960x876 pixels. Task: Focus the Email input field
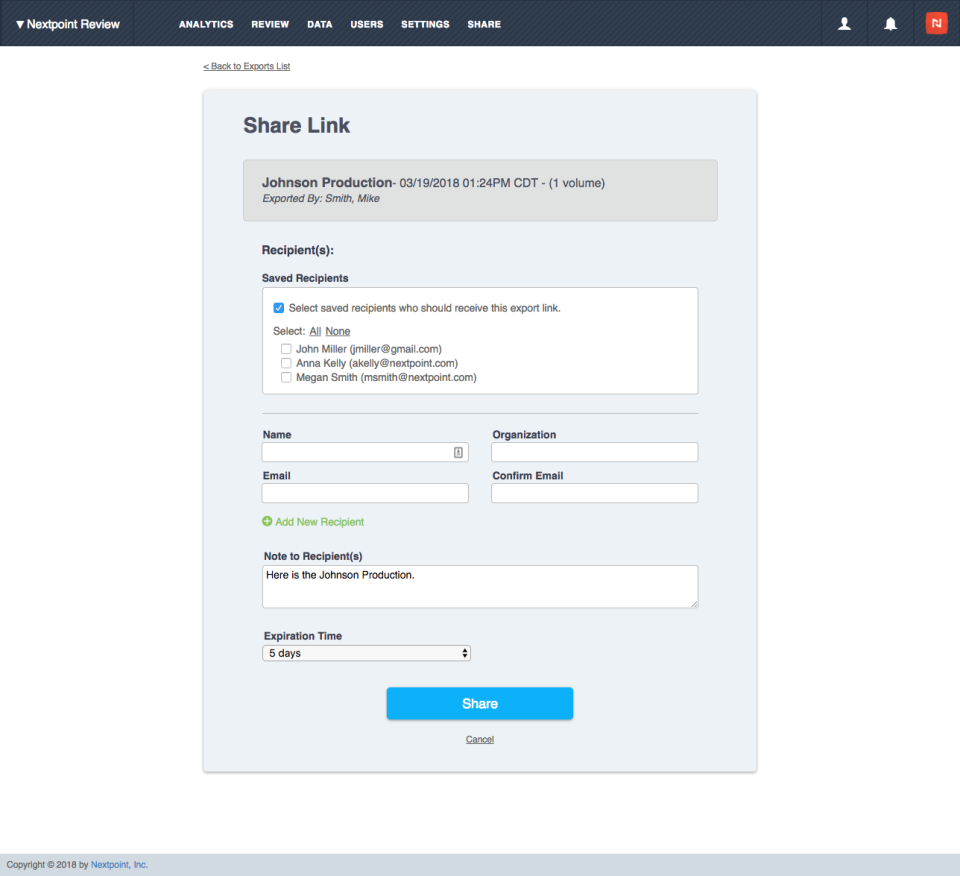pyautogui.click(x=365, y=493)
